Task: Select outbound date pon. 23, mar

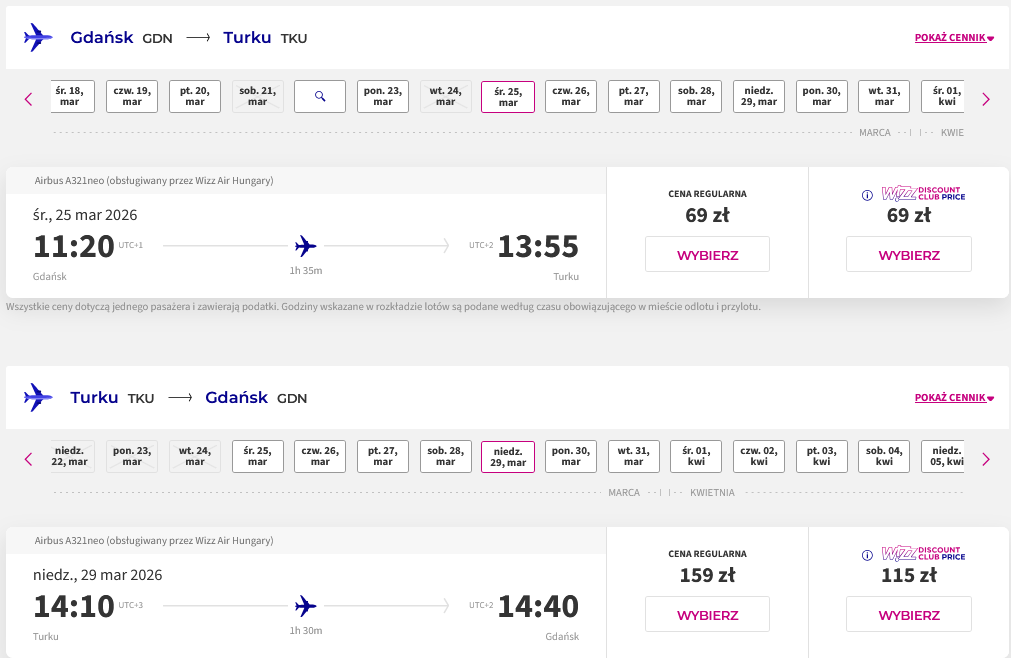Action: point(383,97)
